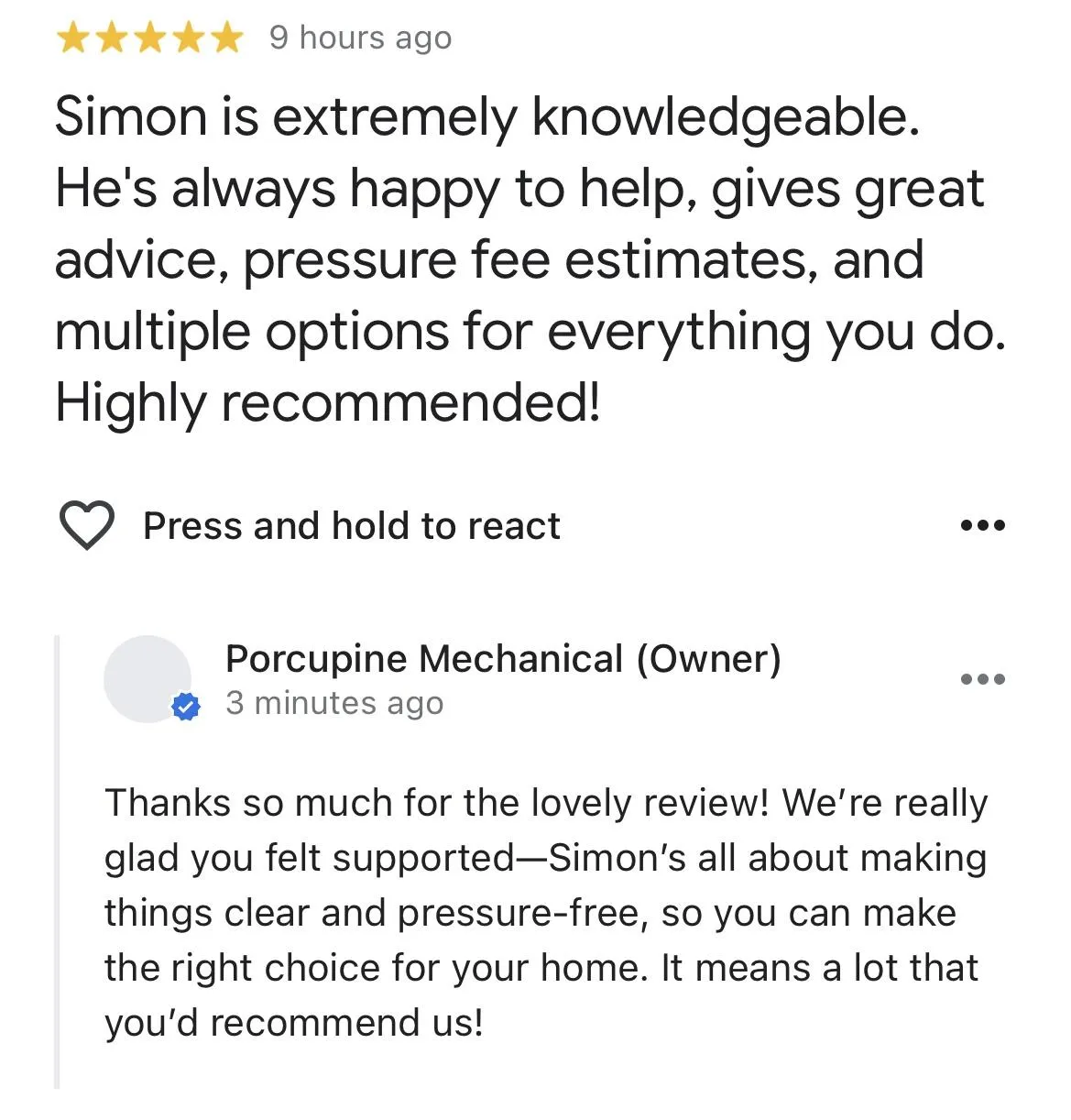Tap the Porcupine Mechanical owner avatar
Image resolution: width=1071 pixels, height=1120 pixels.
148,679
